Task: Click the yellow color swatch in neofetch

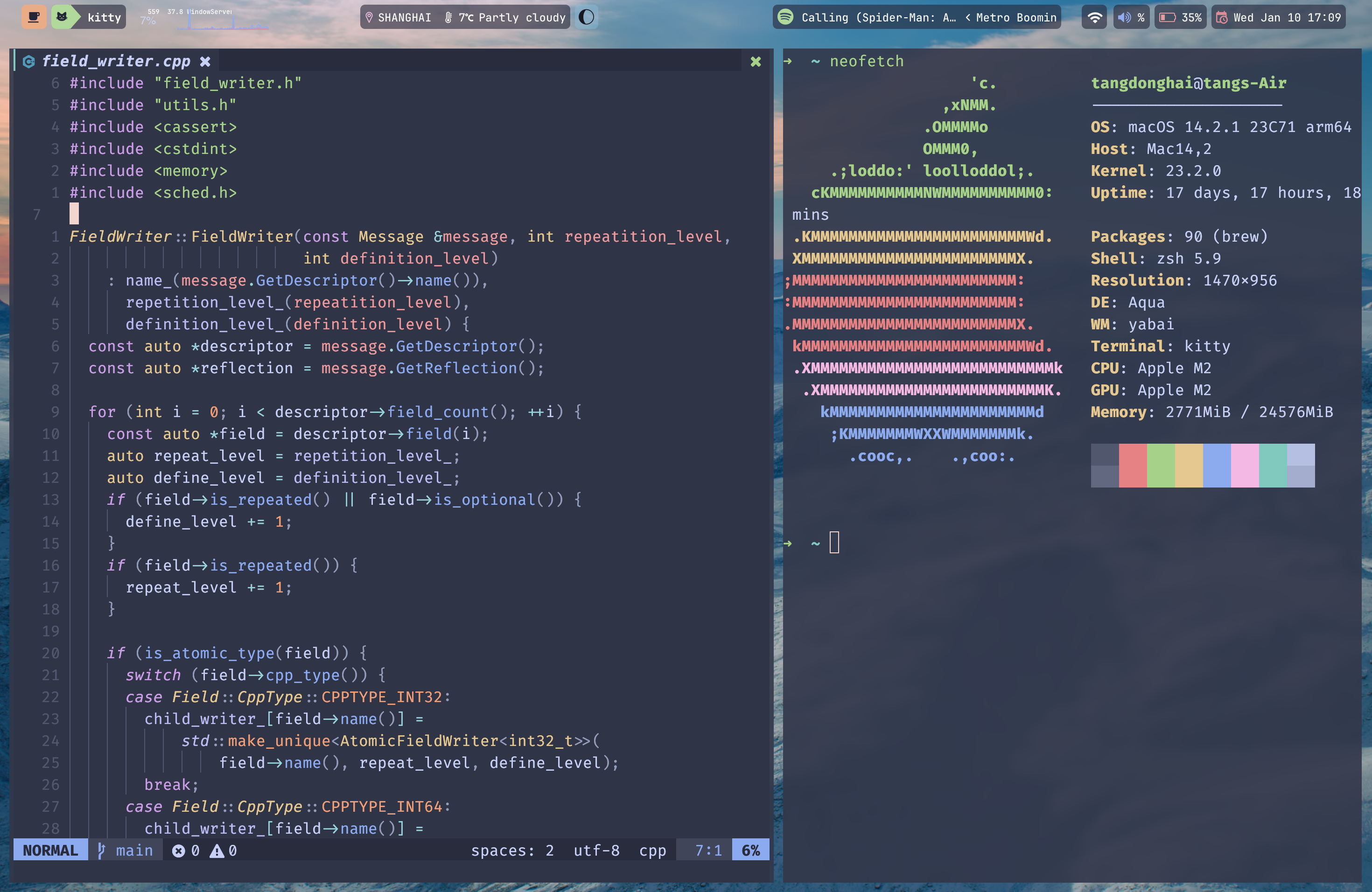Action: click(1189, 466)
